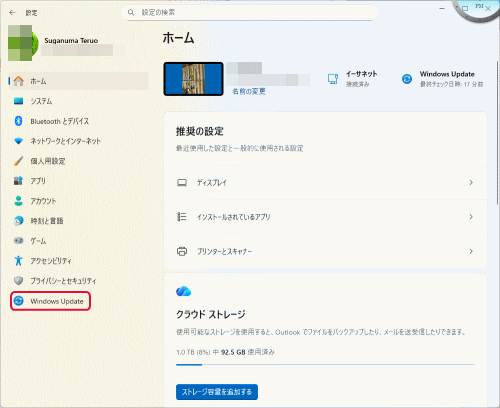Click the ホーム page heading
Screen dimensions: 500x408
(178, 38)
